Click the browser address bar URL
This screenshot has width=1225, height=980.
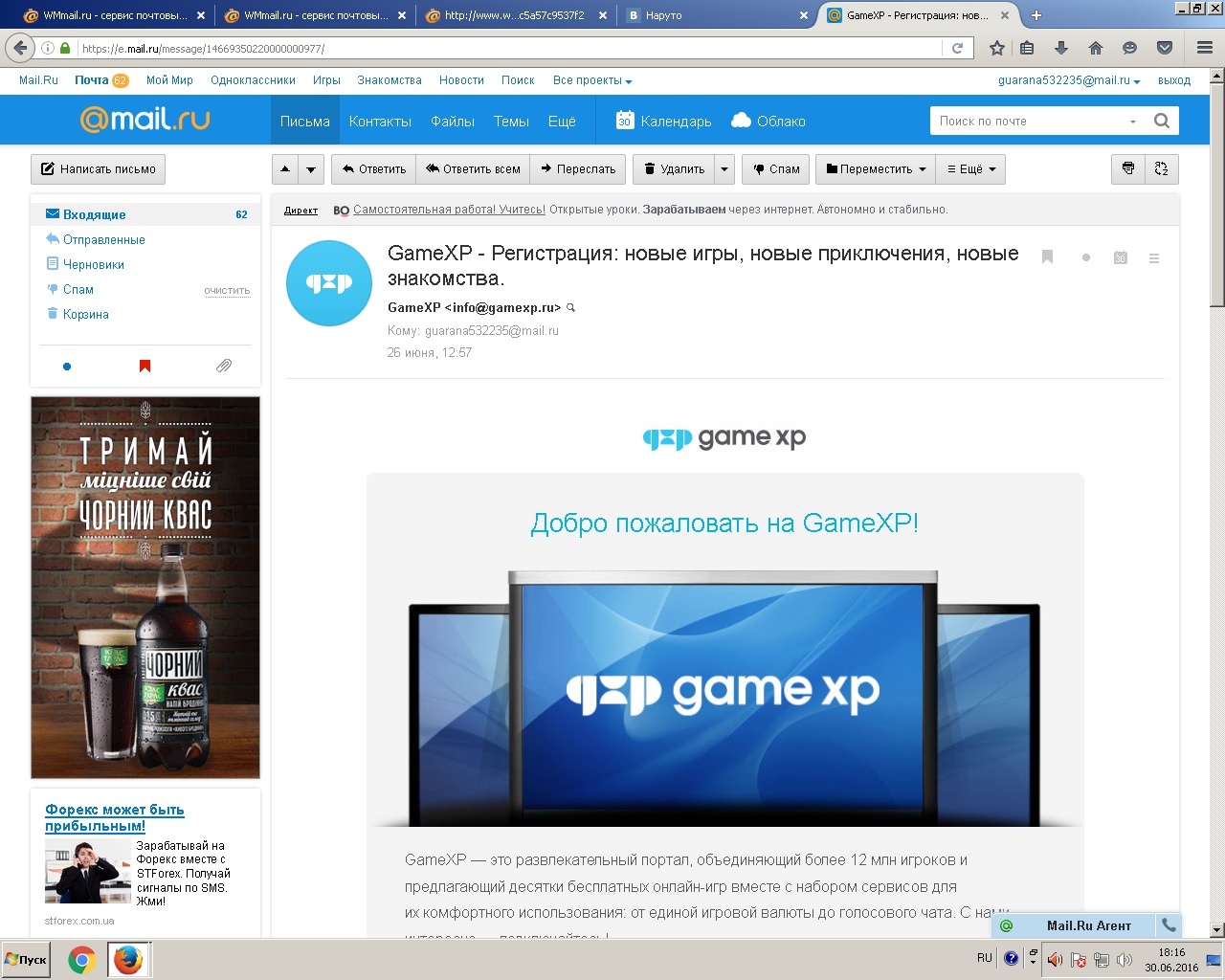pyautogui.click(x=510, y=48)
